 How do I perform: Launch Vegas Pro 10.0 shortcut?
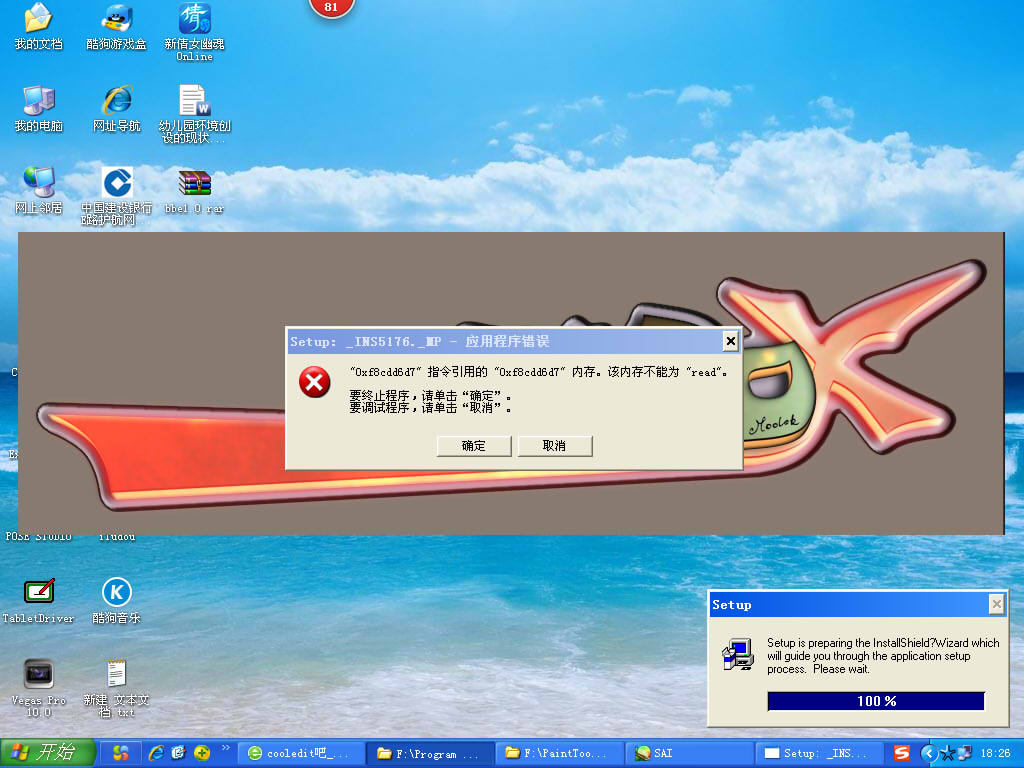(38, 688)
